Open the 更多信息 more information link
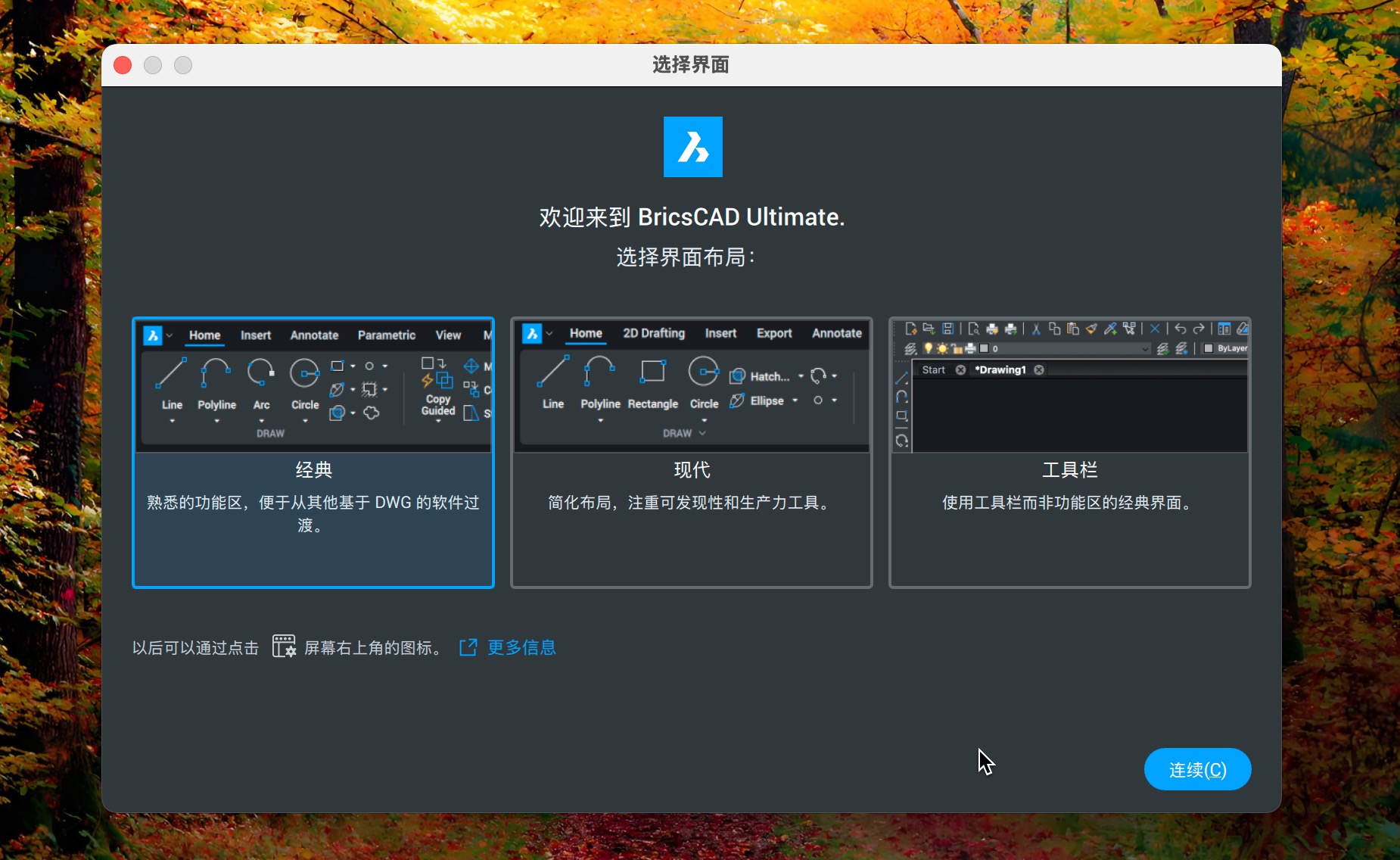 (x=522, y=647)
